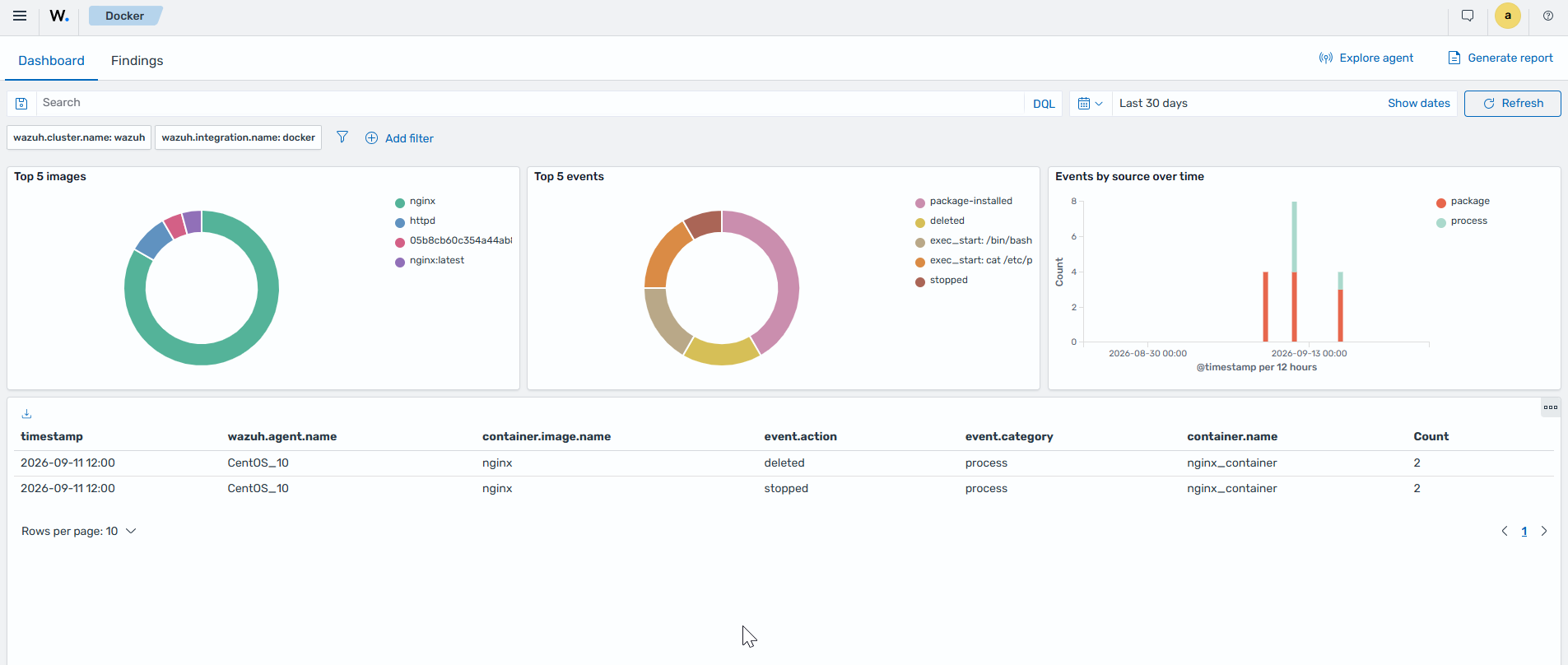
Task: Select page 1 of table
Action: pyautogui.click(x=1524, y=531)
